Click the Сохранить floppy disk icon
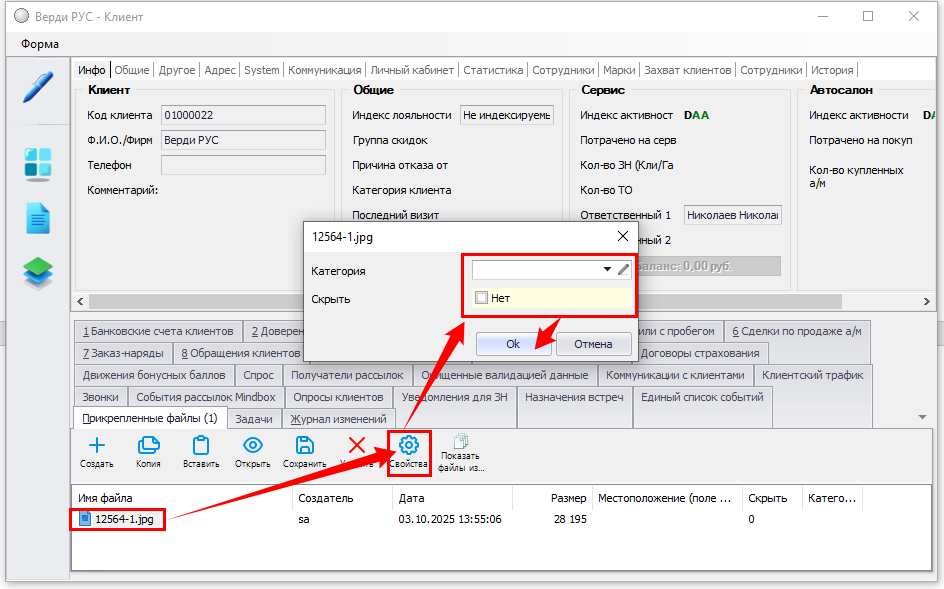Viewport: 944px width, 589px height. click(304, 451)
